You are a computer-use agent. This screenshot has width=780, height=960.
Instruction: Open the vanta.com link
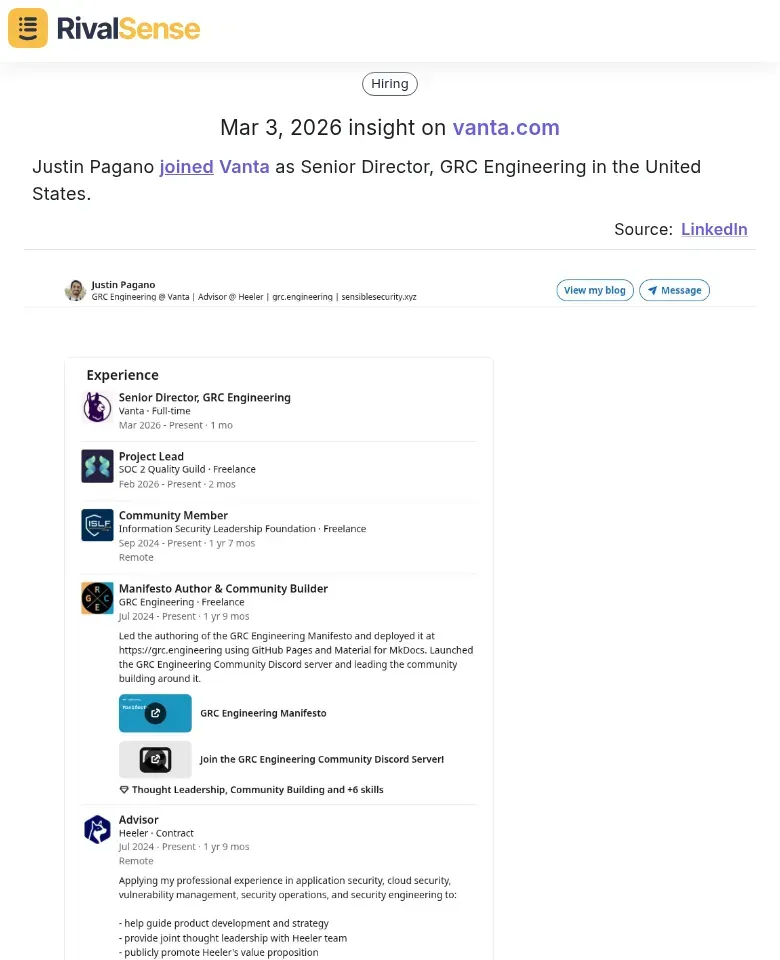506,128
